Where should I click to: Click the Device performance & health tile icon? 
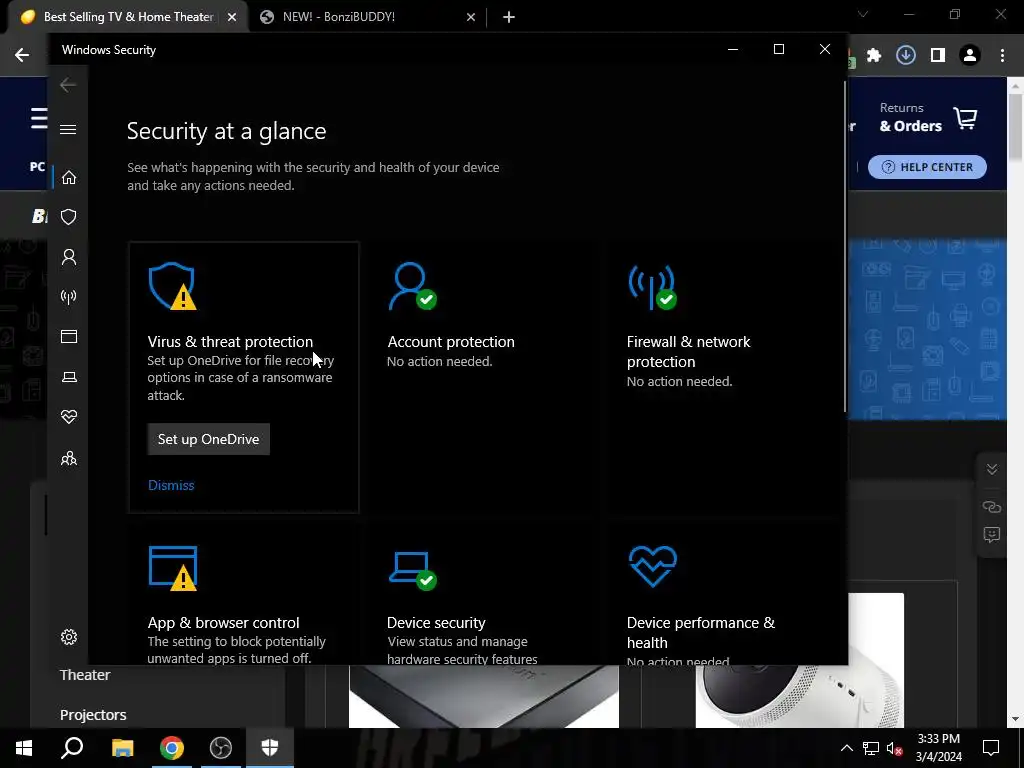click(652, 566)
